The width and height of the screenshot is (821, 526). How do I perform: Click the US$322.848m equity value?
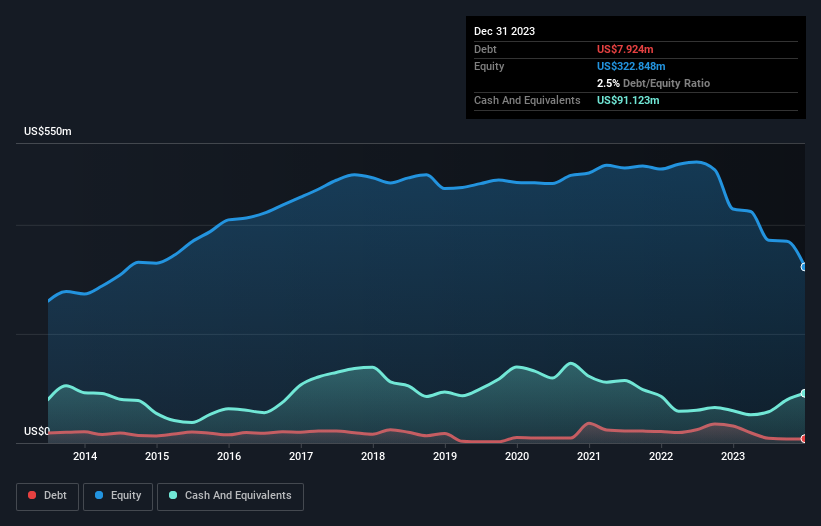click(631, 66)
